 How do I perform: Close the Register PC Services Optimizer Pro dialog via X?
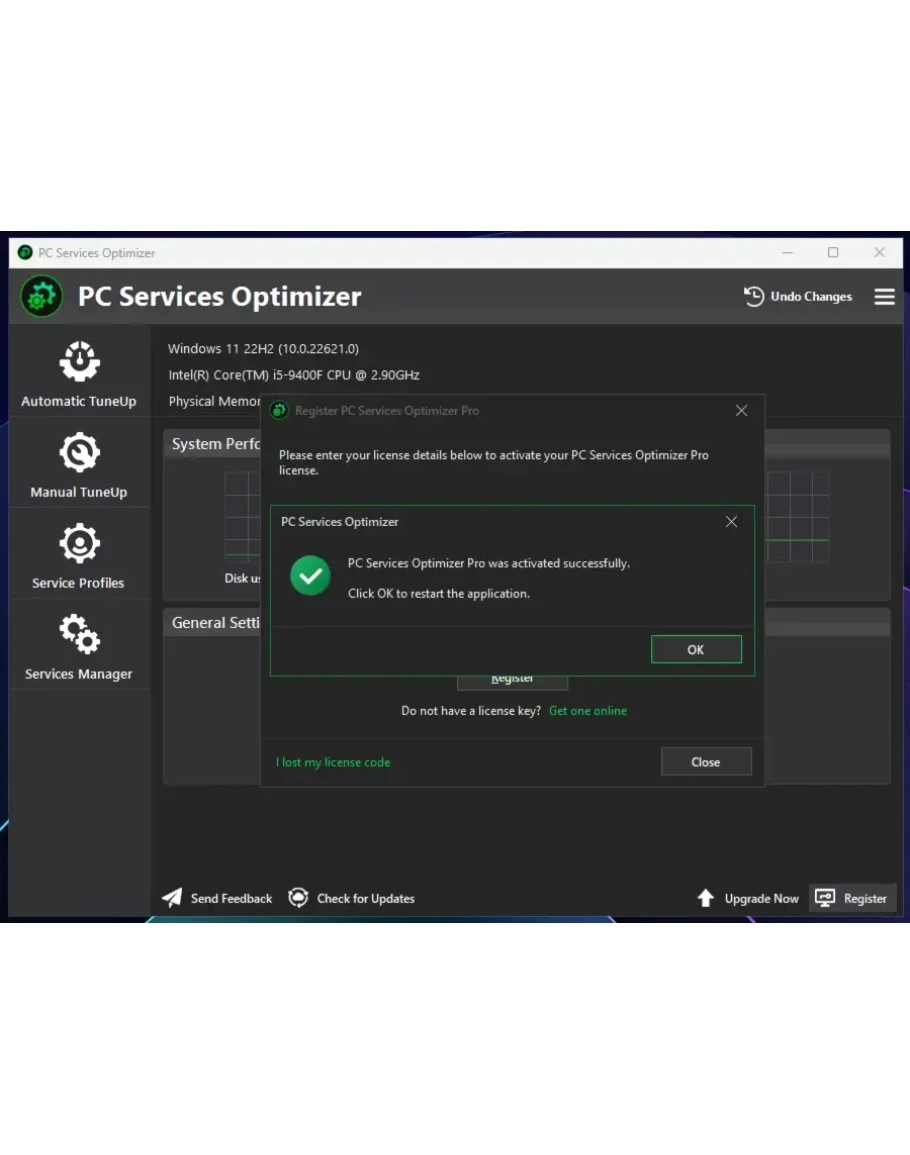(x=741, y=411)
